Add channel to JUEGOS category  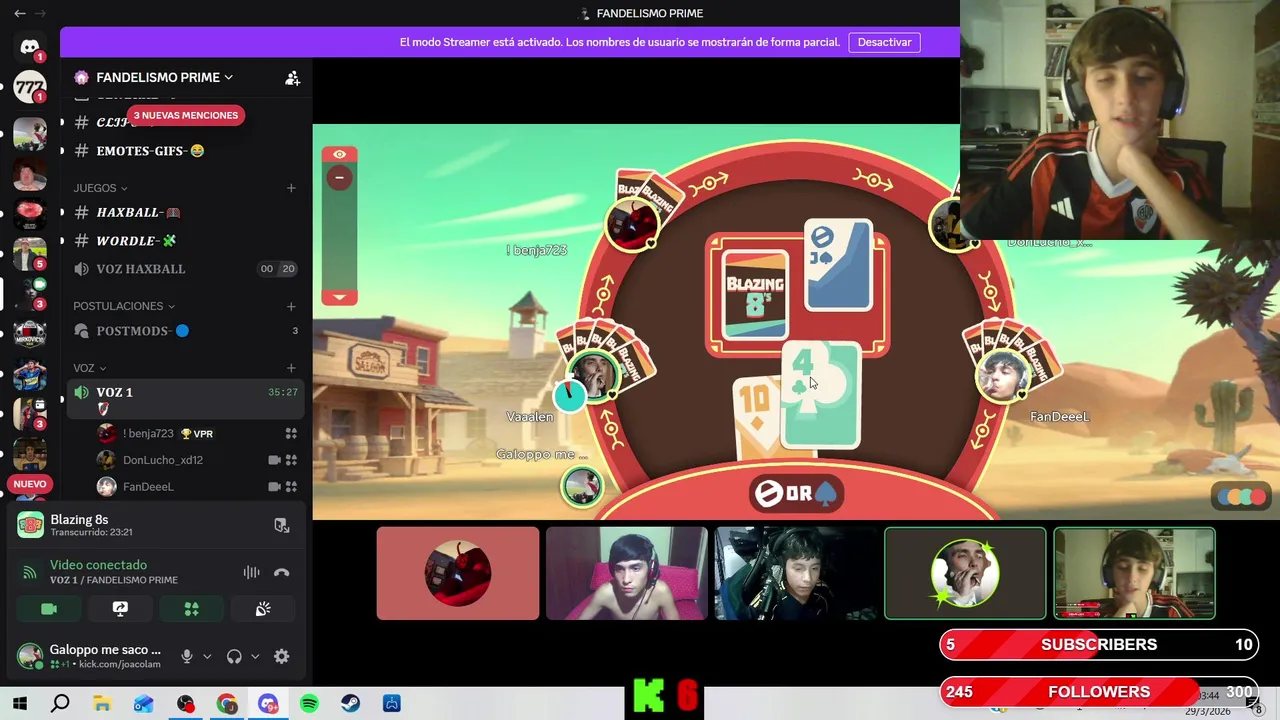[x=291, y=188]
